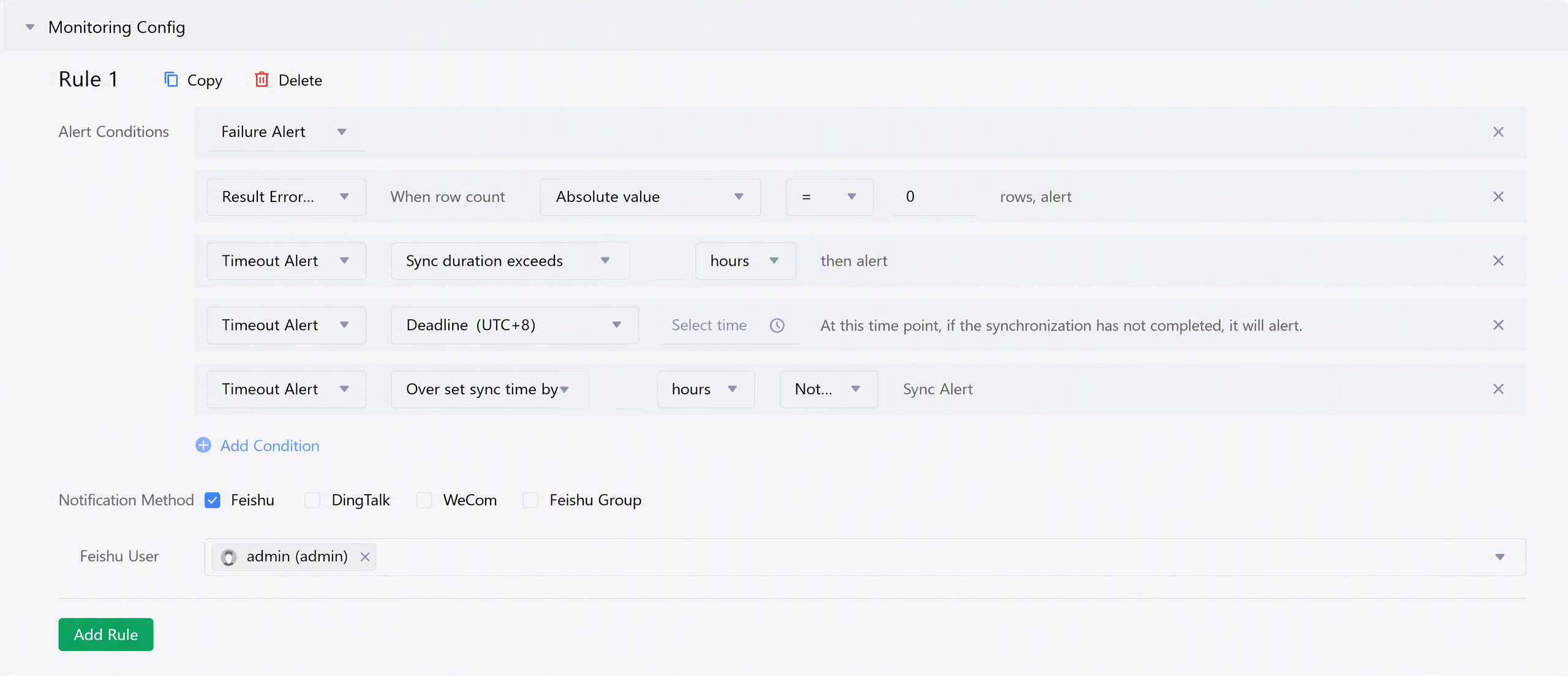Enable the Feishu Group notification checkbox
The image size is (1568, 676).
point(530,500)
